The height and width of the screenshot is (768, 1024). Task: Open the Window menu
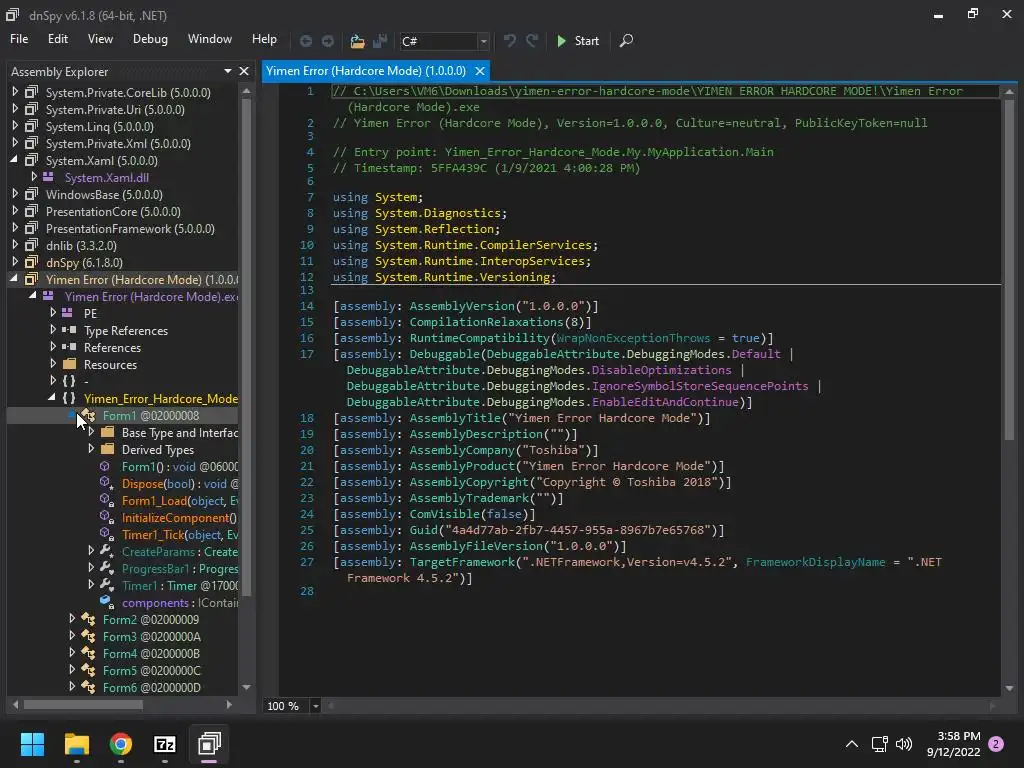click(x=209, y=39)
